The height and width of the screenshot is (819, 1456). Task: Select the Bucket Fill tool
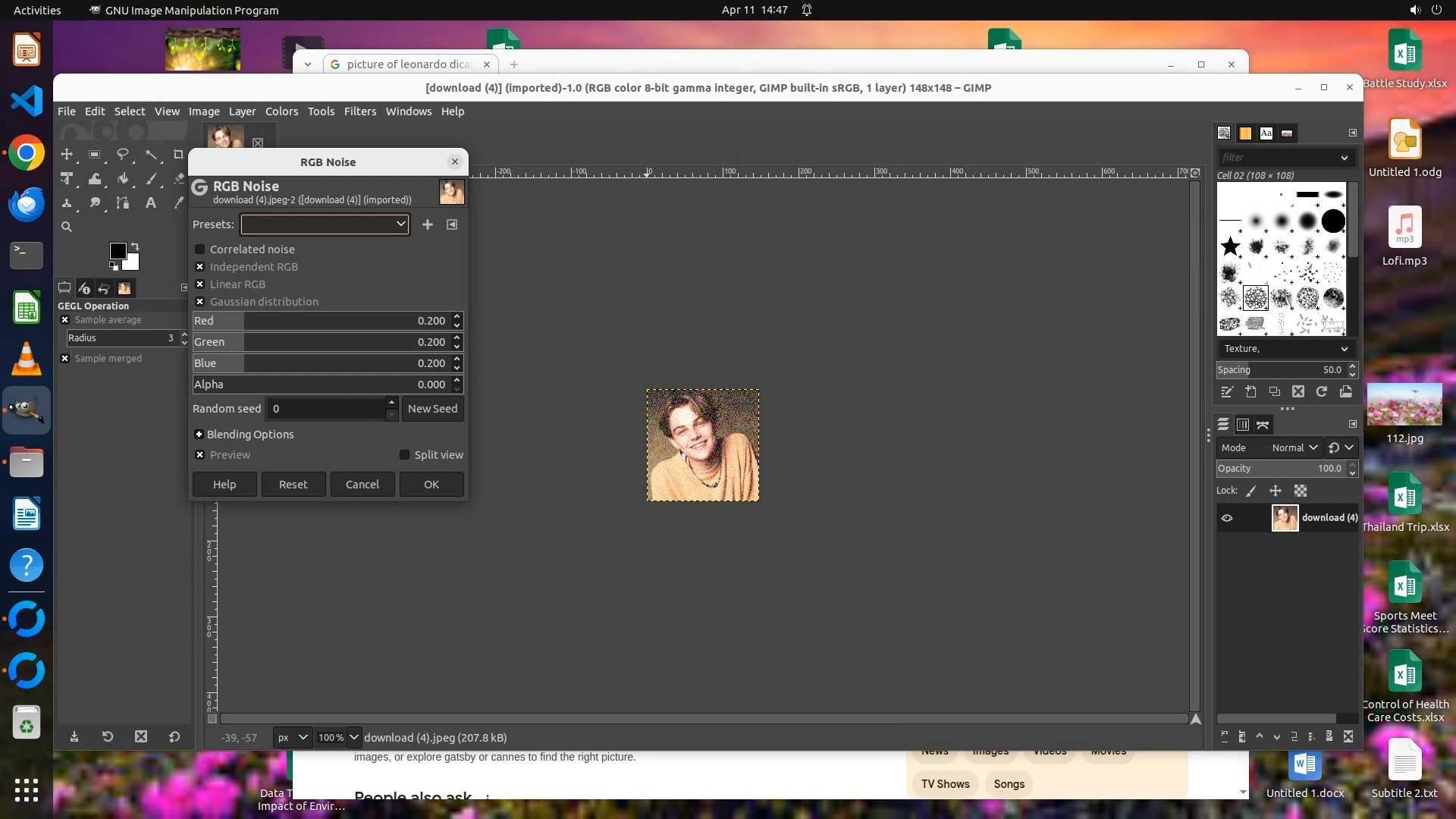(x=122, y=179)
